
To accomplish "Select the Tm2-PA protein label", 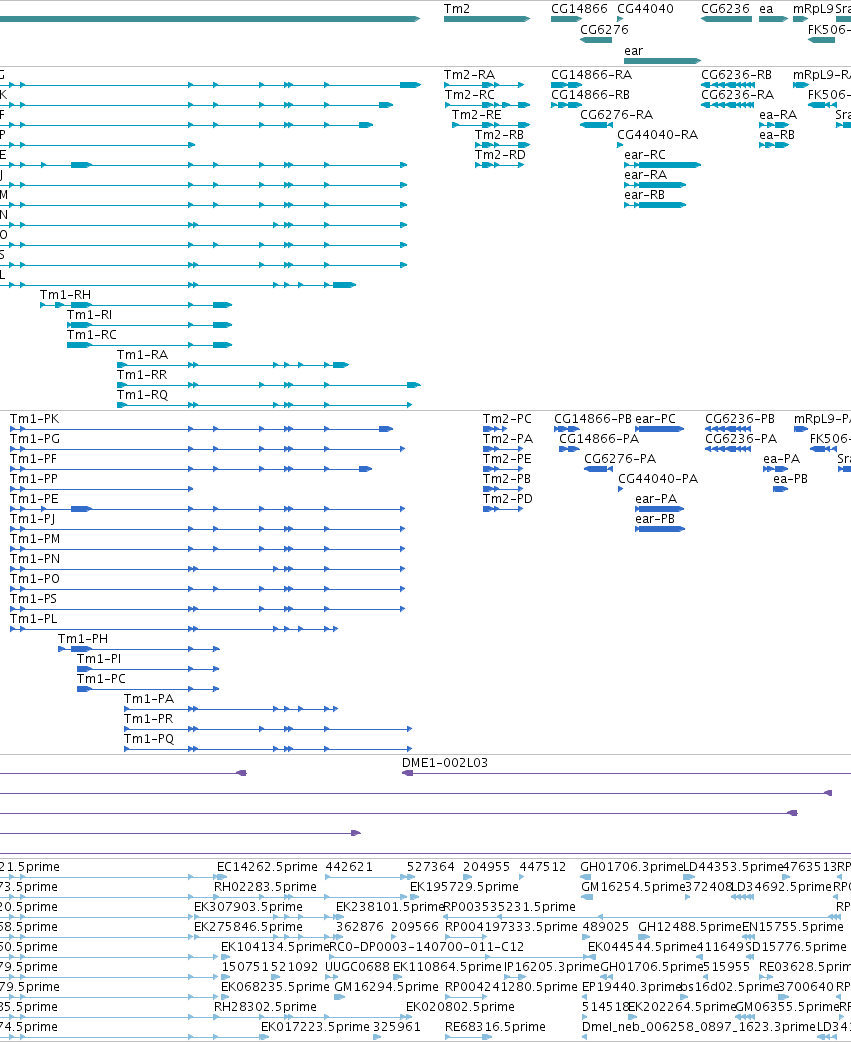I will click(508, 439).
